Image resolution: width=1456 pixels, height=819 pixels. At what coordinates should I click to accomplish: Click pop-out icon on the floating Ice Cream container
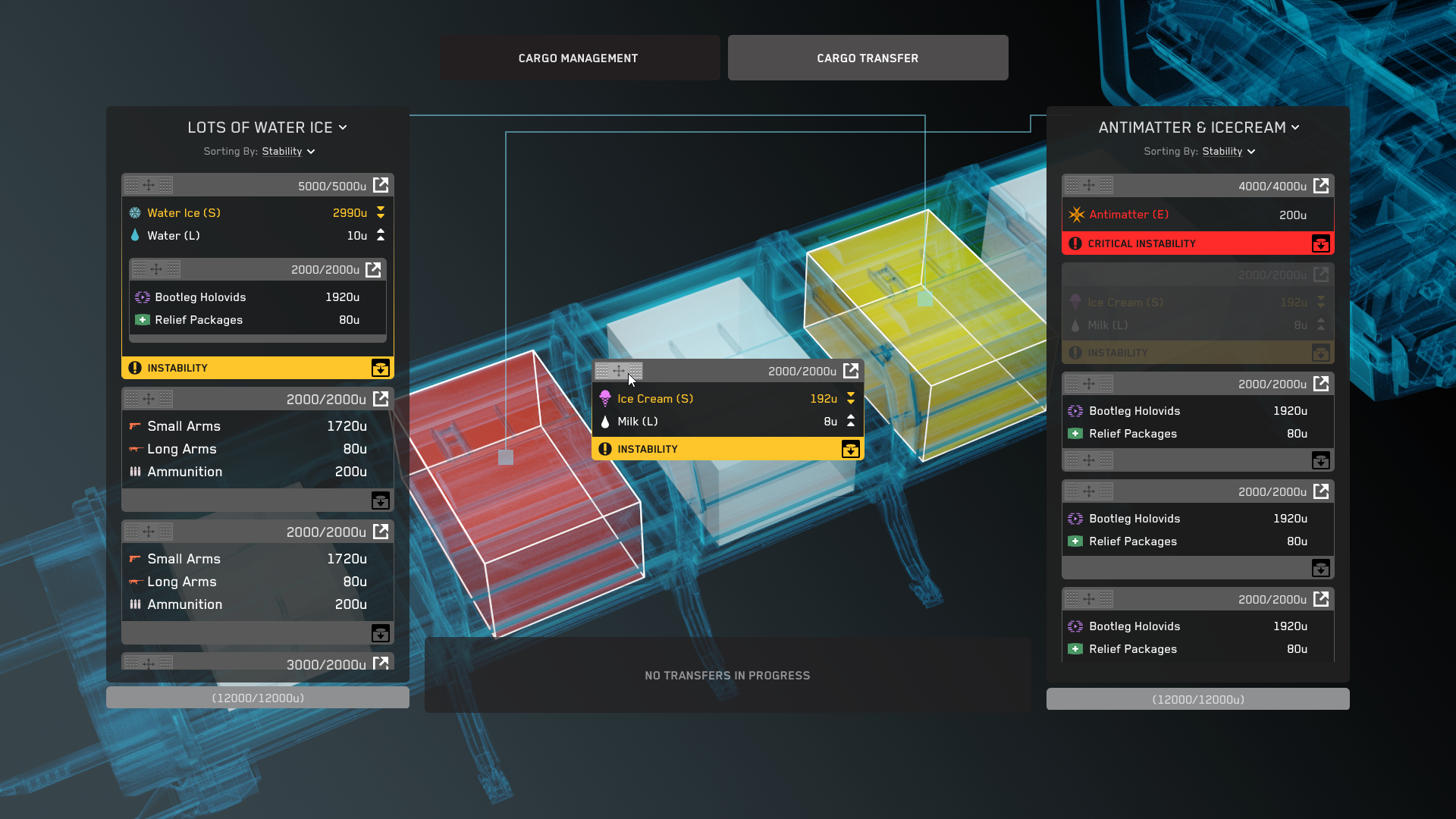(x=851, y=371)
